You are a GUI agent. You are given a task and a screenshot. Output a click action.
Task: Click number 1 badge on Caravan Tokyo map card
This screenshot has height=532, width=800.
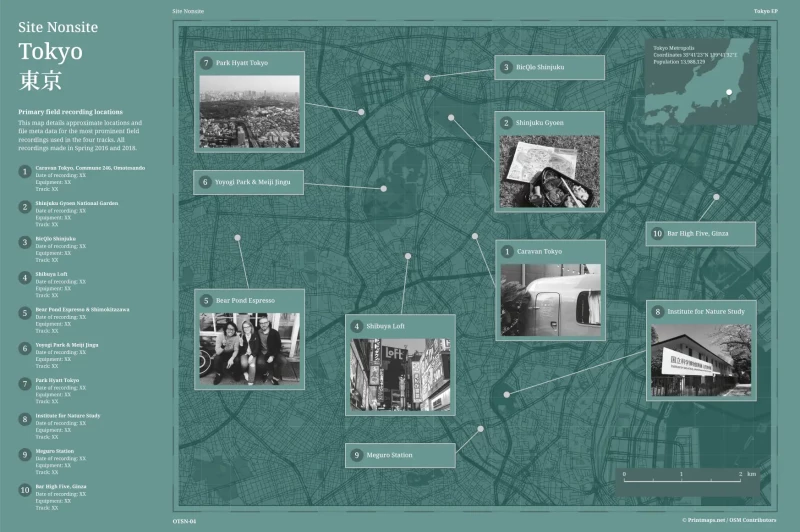507,251
